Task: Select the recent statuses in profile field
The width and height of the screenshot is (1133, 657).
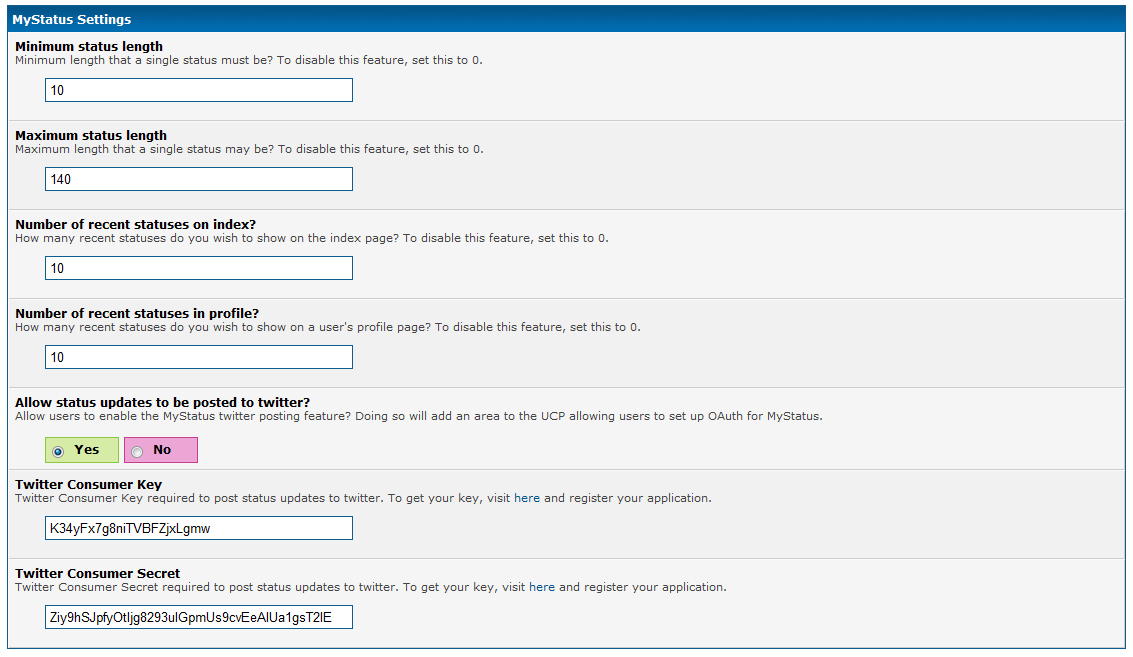Action: 199,357
